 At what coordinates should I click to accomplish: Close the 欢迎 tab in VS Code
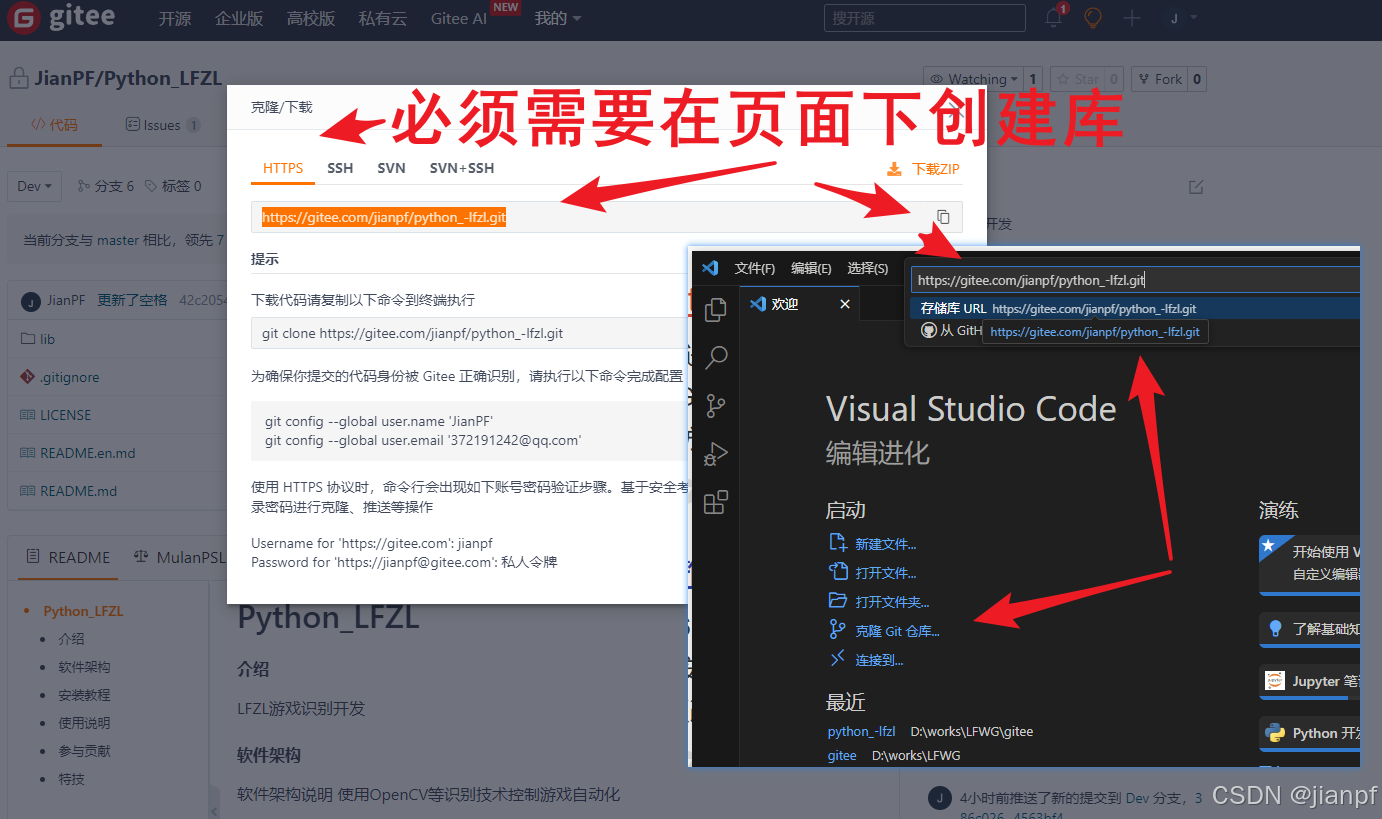pos(845,304)
